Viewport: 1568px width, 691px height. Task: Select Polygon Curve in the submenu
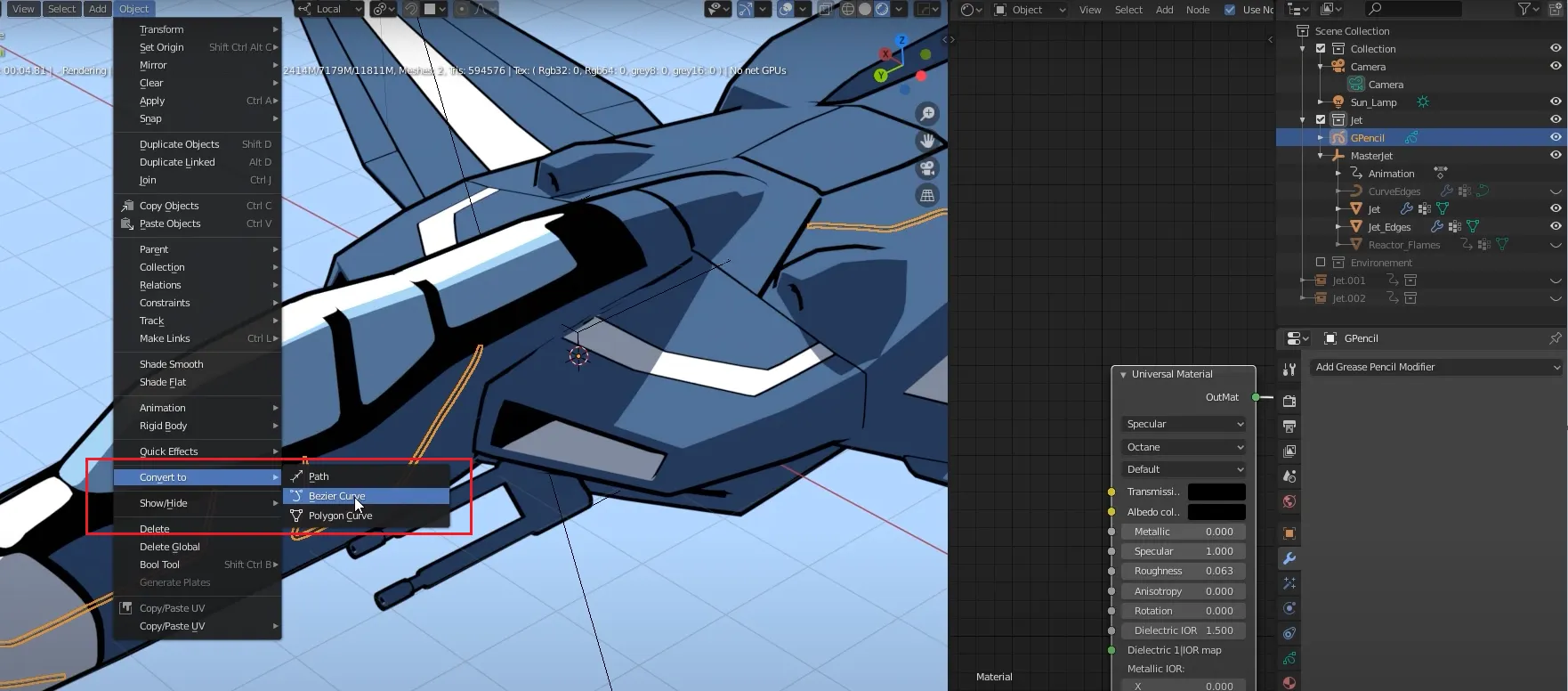coord(340,516)
